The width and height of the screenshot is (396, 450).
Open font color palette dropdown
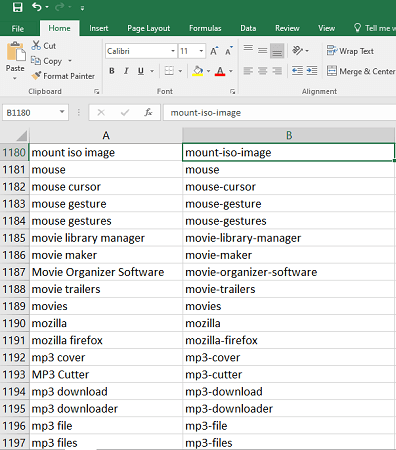pyautogui.click(x=231, y=71)
